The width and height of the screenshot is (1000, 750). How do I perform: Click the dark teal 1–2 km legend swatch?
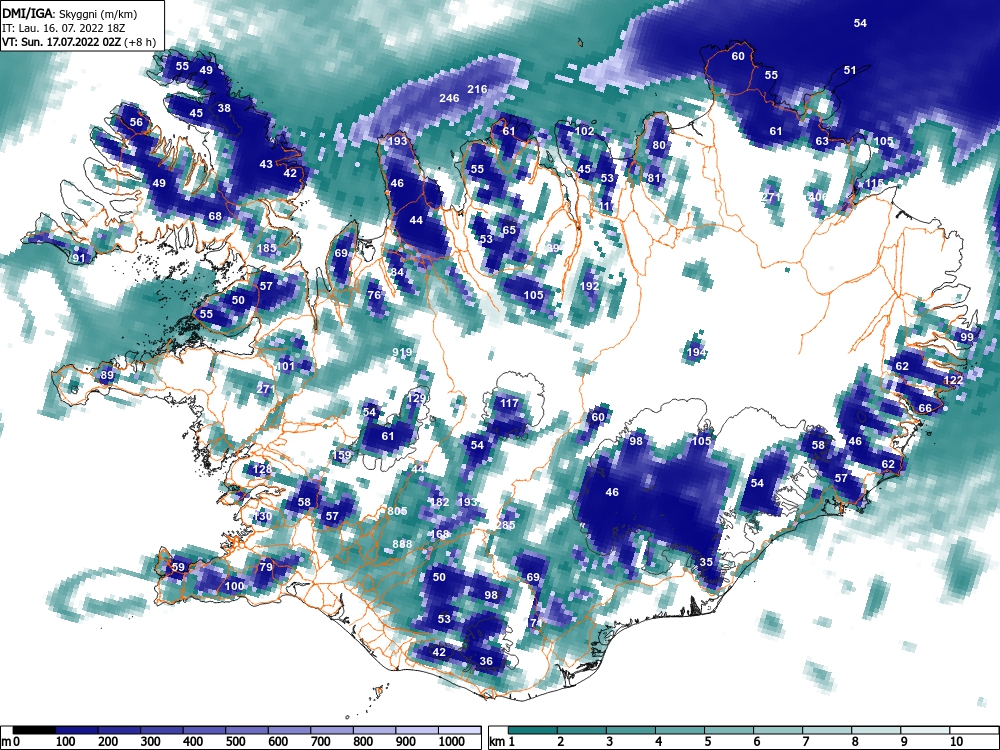point(533,730)
